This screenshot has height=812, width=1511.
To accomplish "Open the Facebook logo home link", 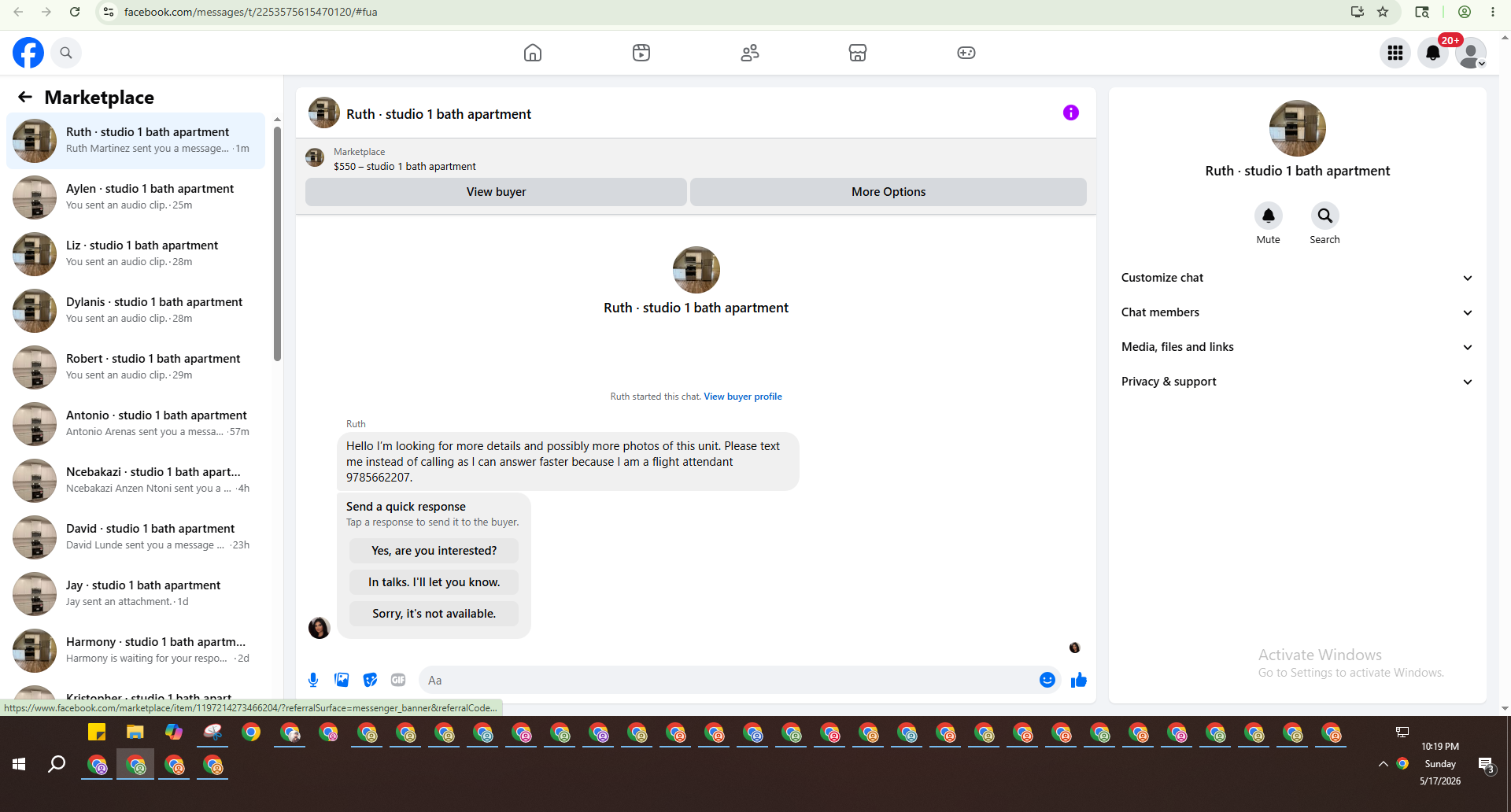I will [28, 53].
